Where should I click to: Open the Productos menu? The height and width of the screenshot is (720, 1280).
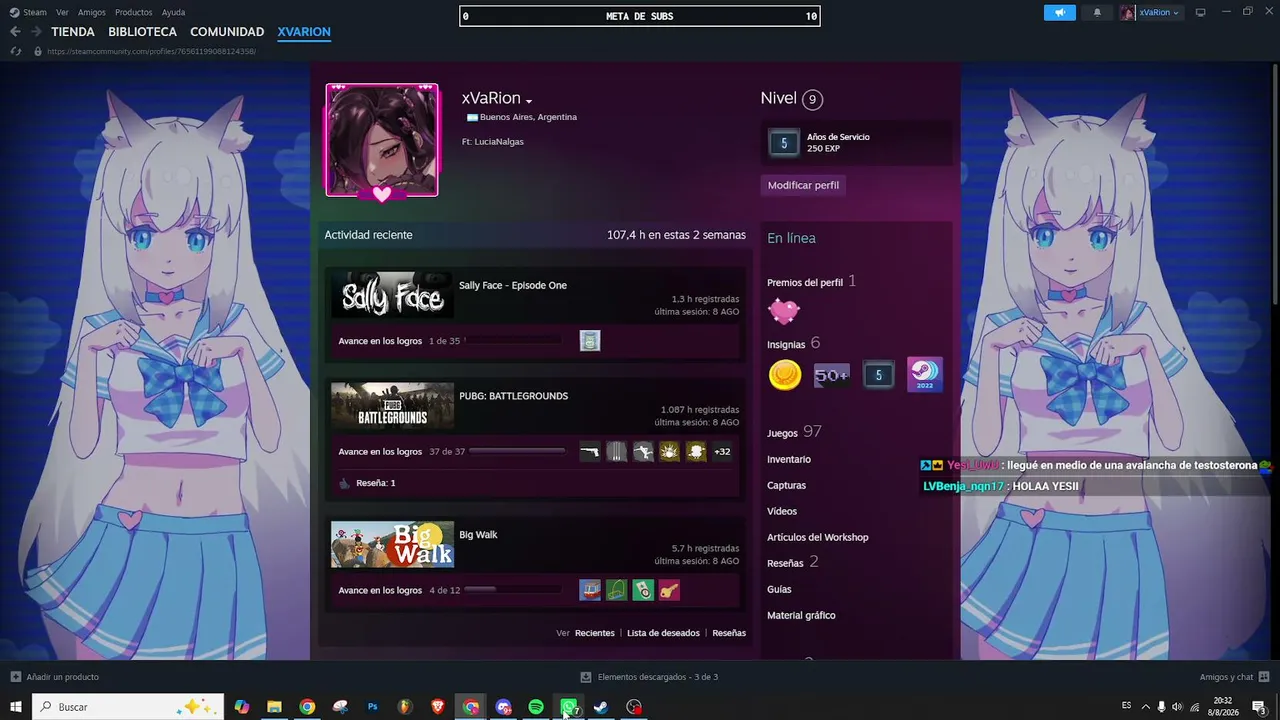[134, 13]
